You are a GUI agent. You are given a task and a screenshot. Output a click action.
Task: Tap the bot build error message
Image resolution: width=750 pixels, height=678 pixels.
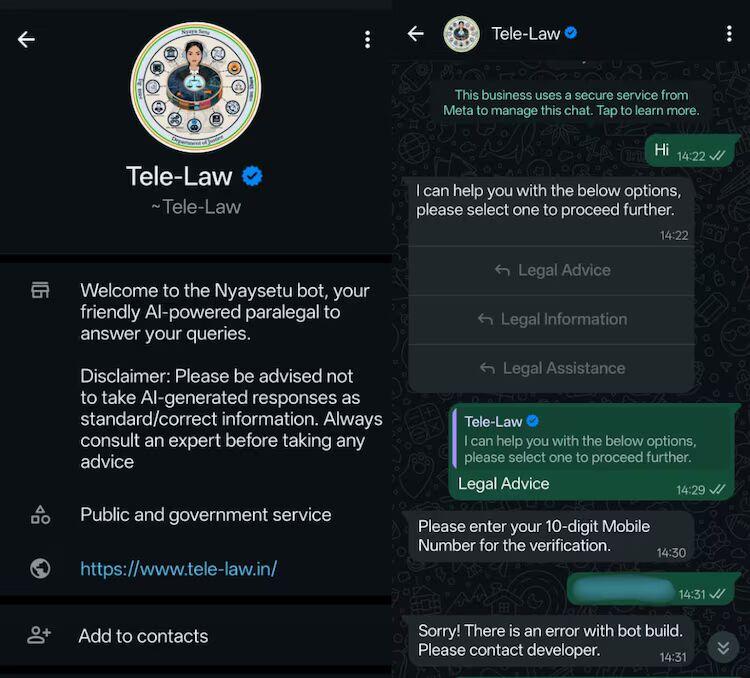click(x=550, y=640)
